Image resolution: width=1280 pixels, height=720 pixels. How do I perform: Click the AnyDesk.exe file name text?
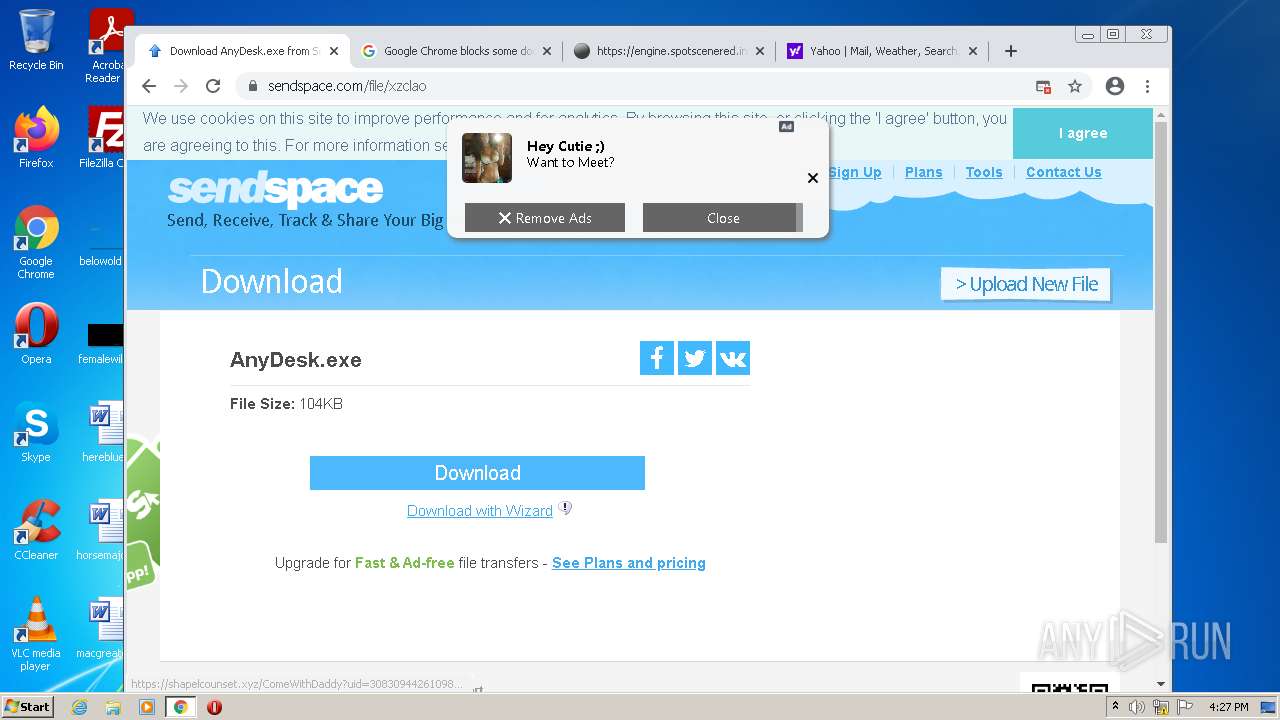[x=296, y=360]
